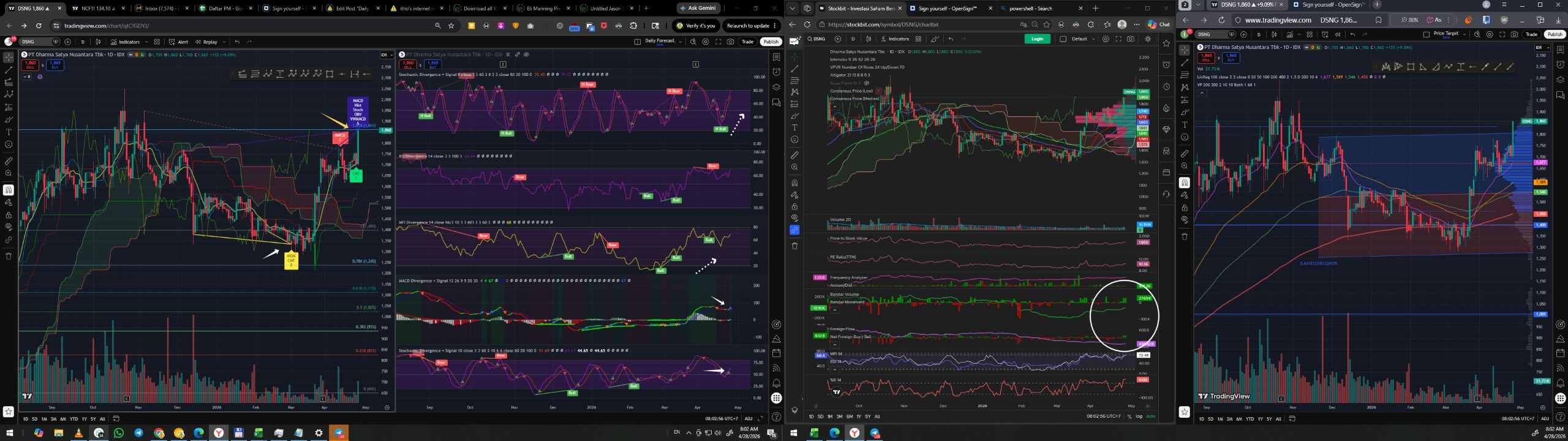Enable log scale on the Stockbit chart
Image resolution: width=1568 pixels, height=441 pixels.
pyautogui.click(x=1139, y=417)
